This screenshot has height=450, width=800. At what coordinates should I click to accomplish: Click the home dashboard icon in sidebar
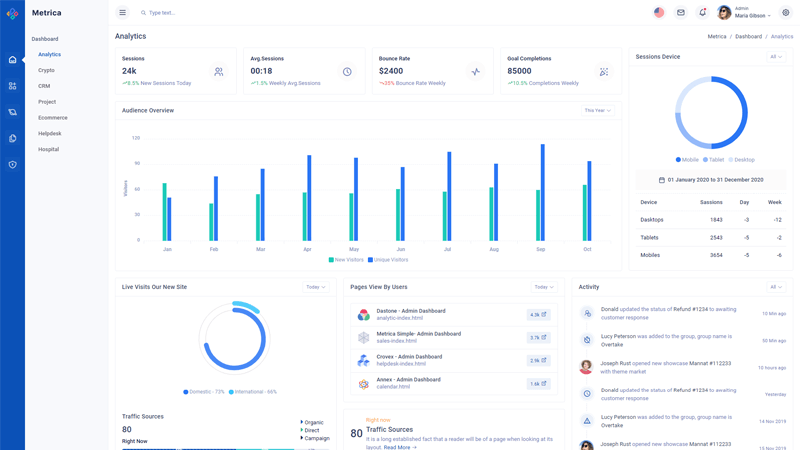12,60
